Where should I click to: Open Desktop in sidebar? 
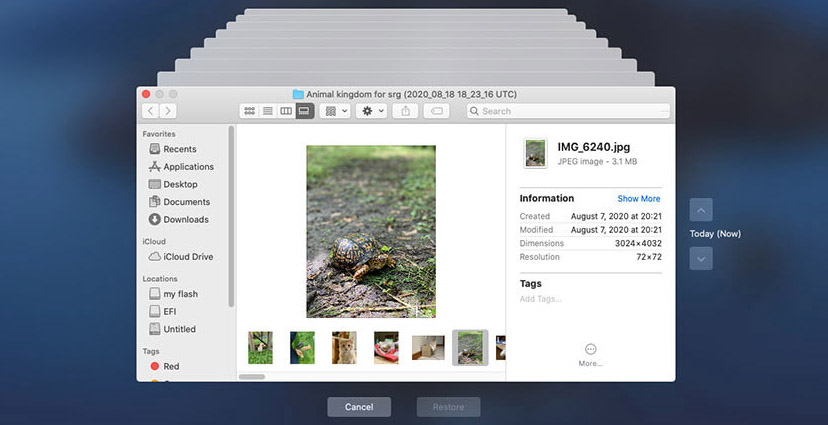pyautogui.click(x=179, y=184)
